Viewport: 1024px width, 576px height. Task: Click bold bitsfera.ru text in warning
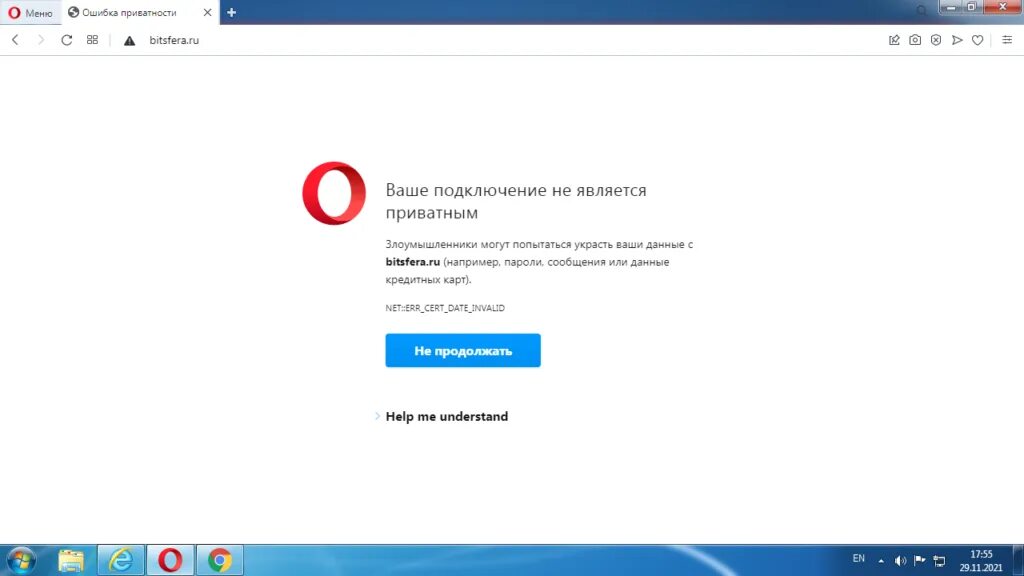tap(413, 262)
